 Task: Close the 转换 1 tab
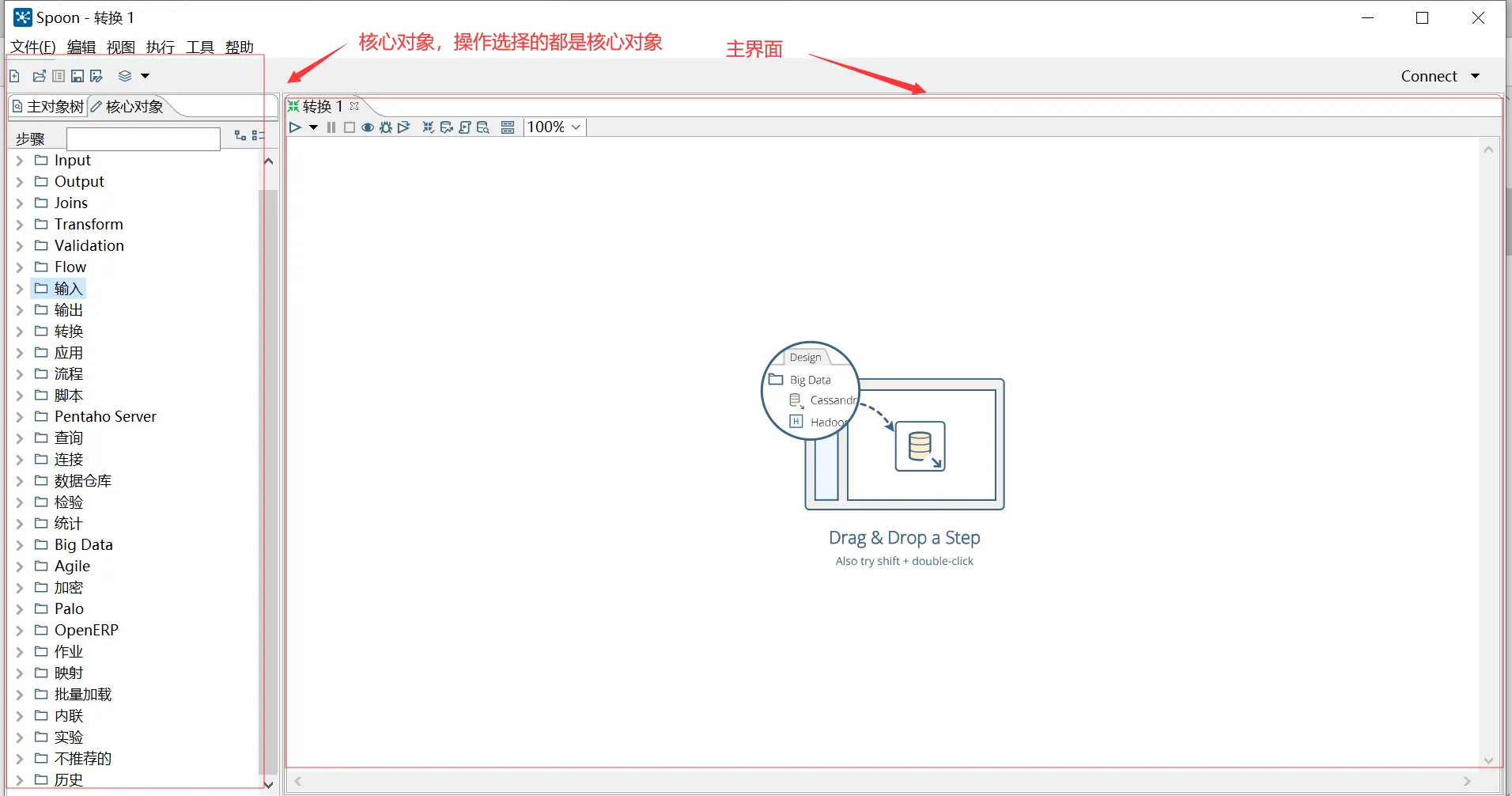pyautogui.click(x=354, y=106)
